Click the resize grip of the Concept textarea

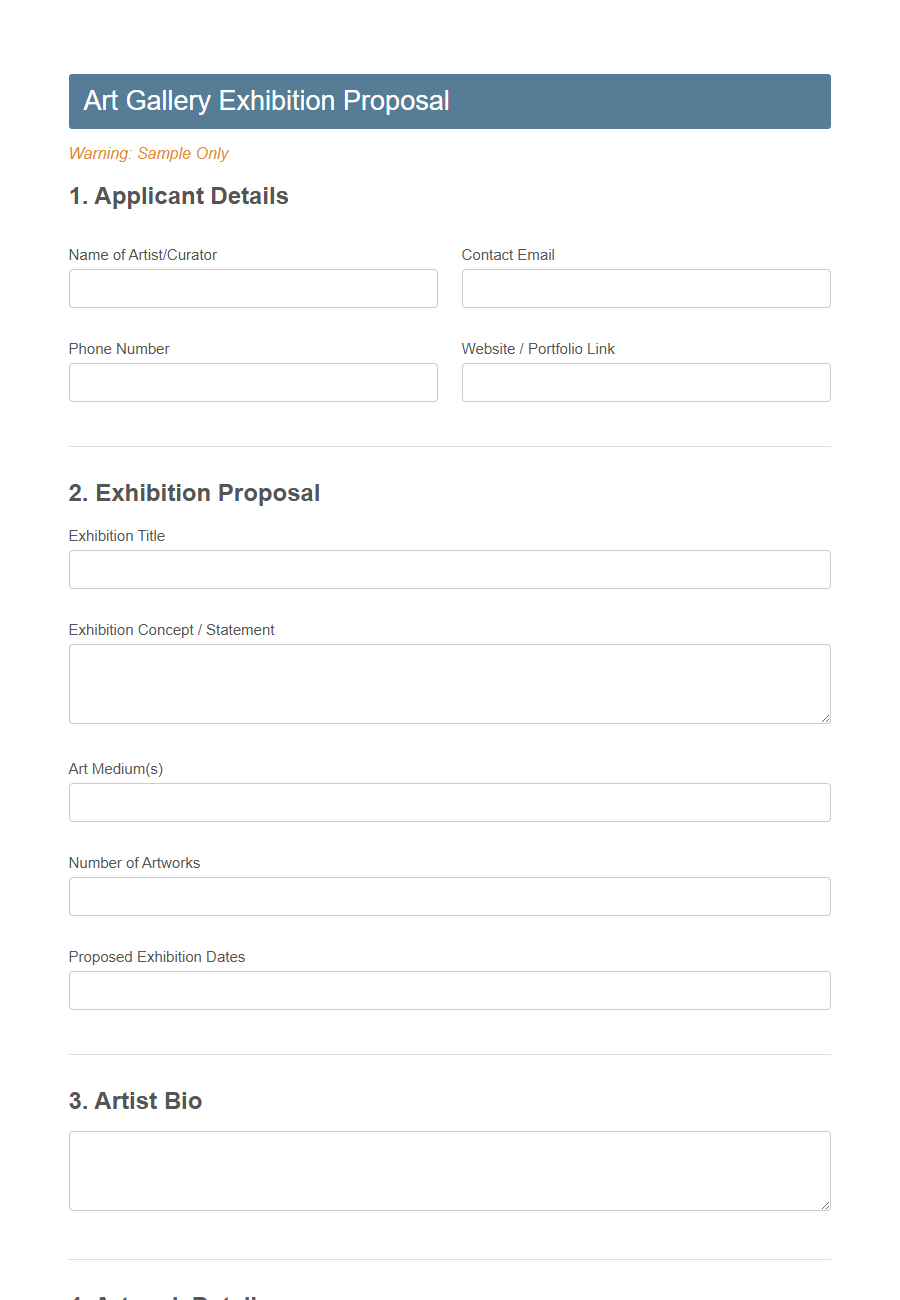coord(824,718)
